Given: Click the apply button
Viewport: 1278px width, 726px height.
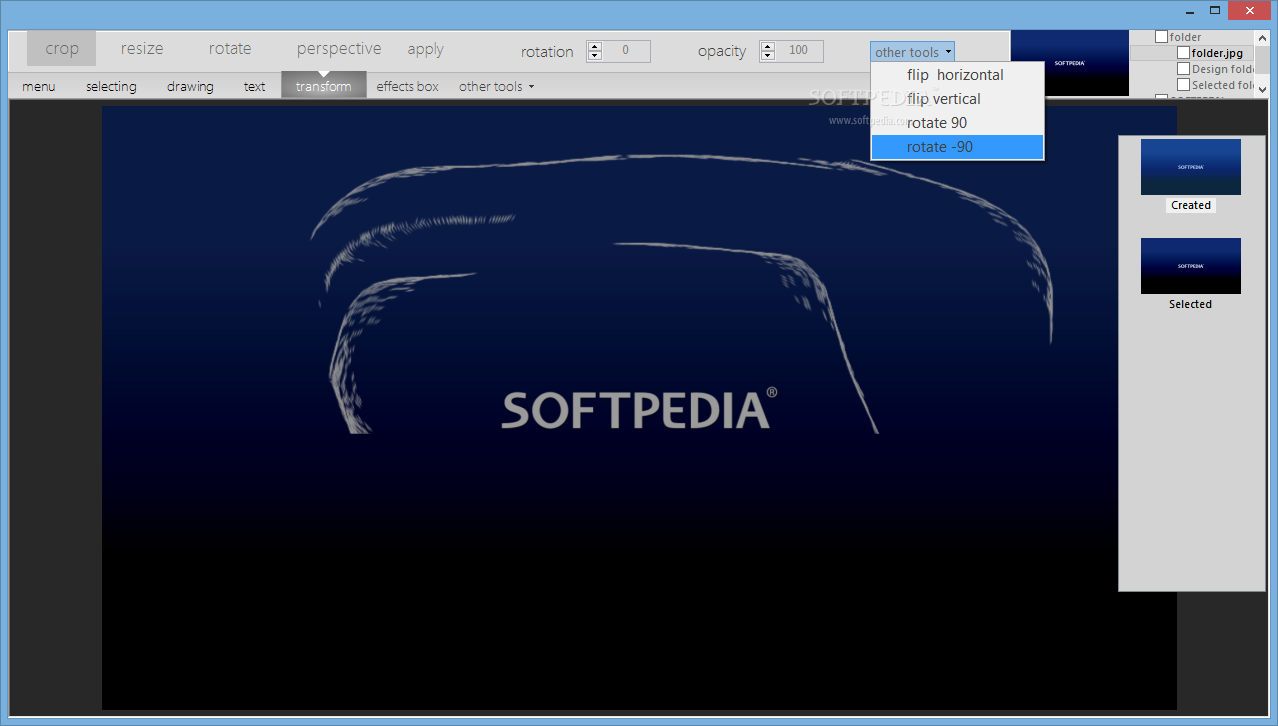Looking at the screenshot, I should coord(425,49).
